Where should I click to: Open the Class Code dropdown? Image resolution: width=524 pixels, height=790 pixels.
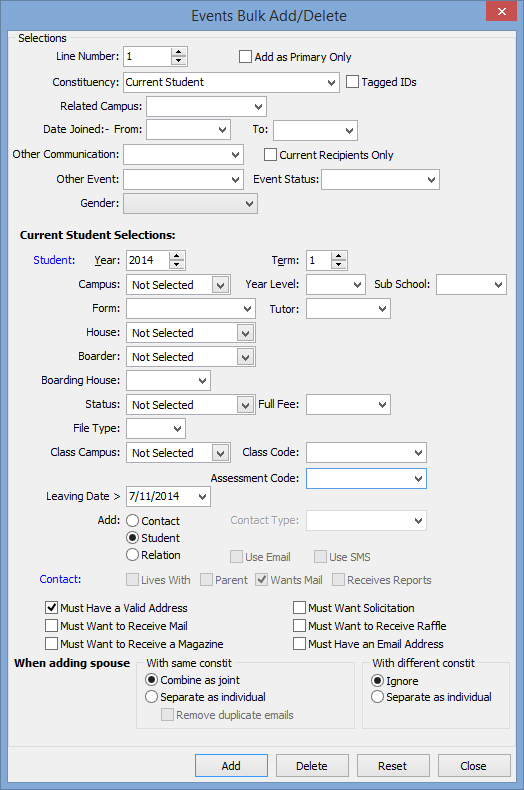(418, 452)
